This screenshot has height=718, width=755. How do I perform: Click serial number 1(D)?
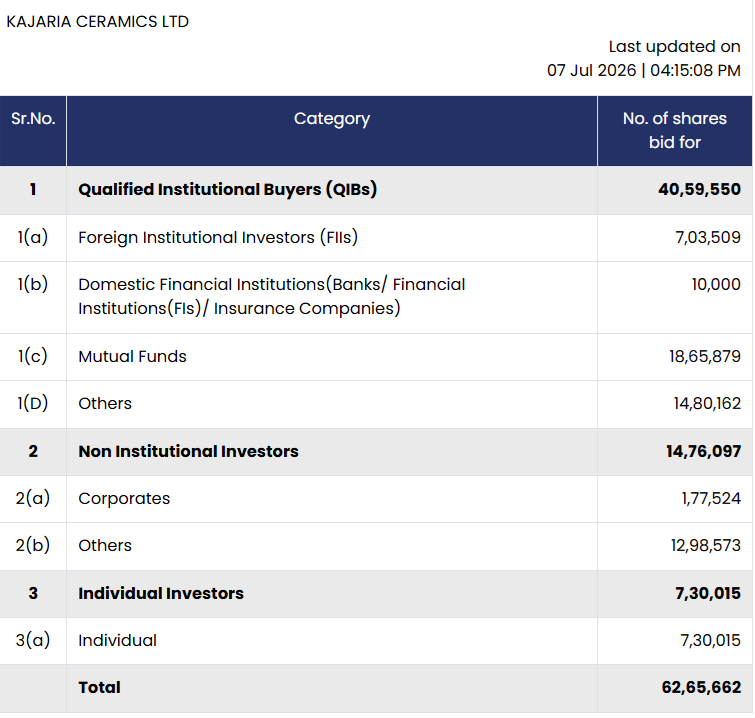coord(33,404)
